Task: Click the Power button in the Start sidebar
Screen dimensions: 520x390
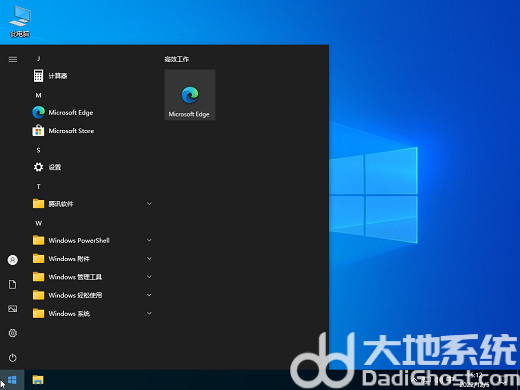Action: tap(13, 358)
